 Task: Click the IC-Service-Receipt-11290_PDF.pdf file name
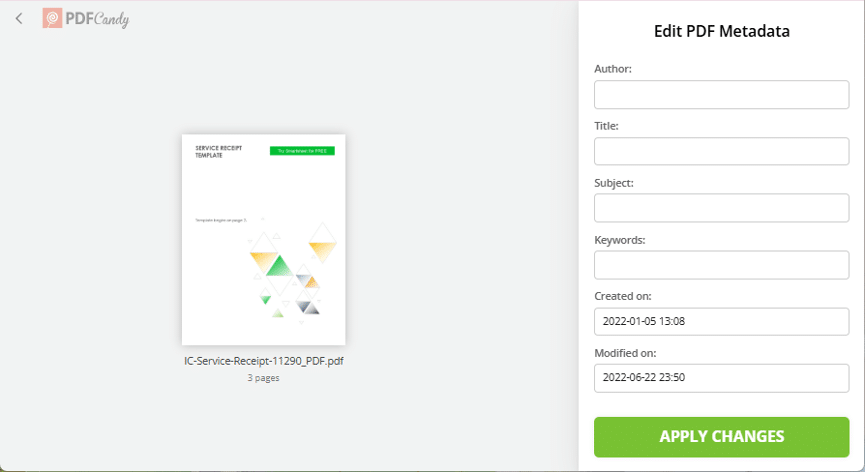(263, 360)
